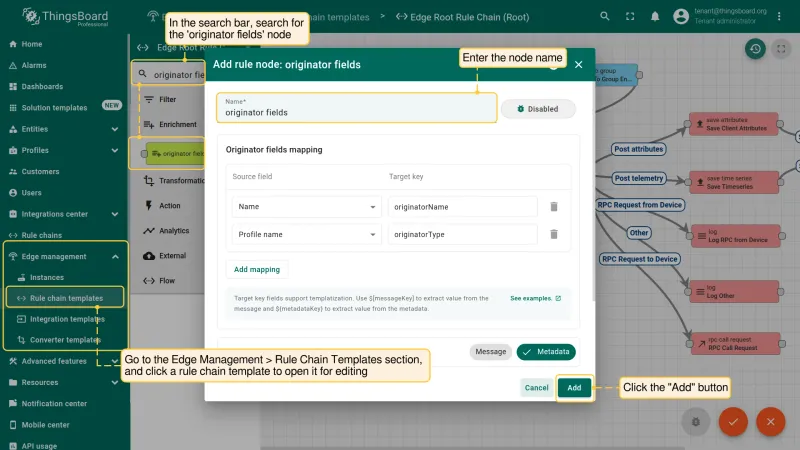Open the Profile name source field dropdown

coord(307,234)
